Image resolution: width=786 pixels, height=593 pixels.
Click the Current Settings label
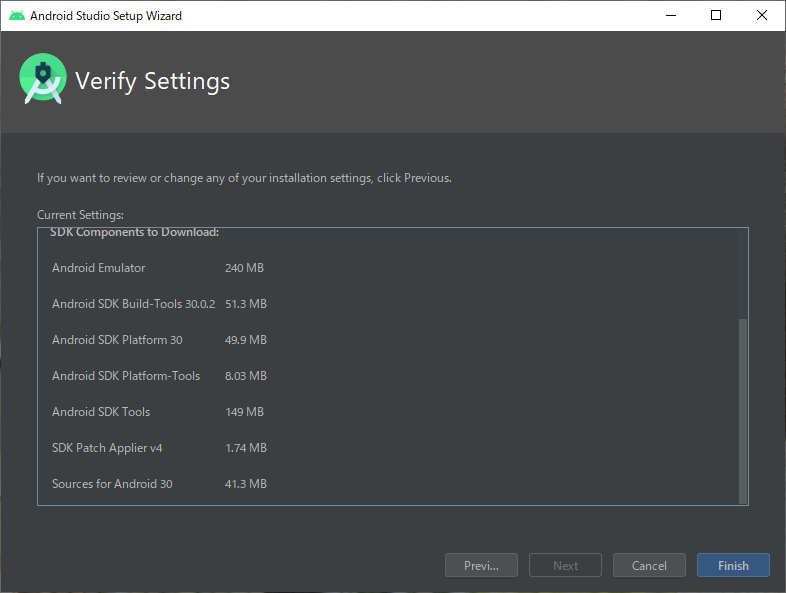[80, 215]
